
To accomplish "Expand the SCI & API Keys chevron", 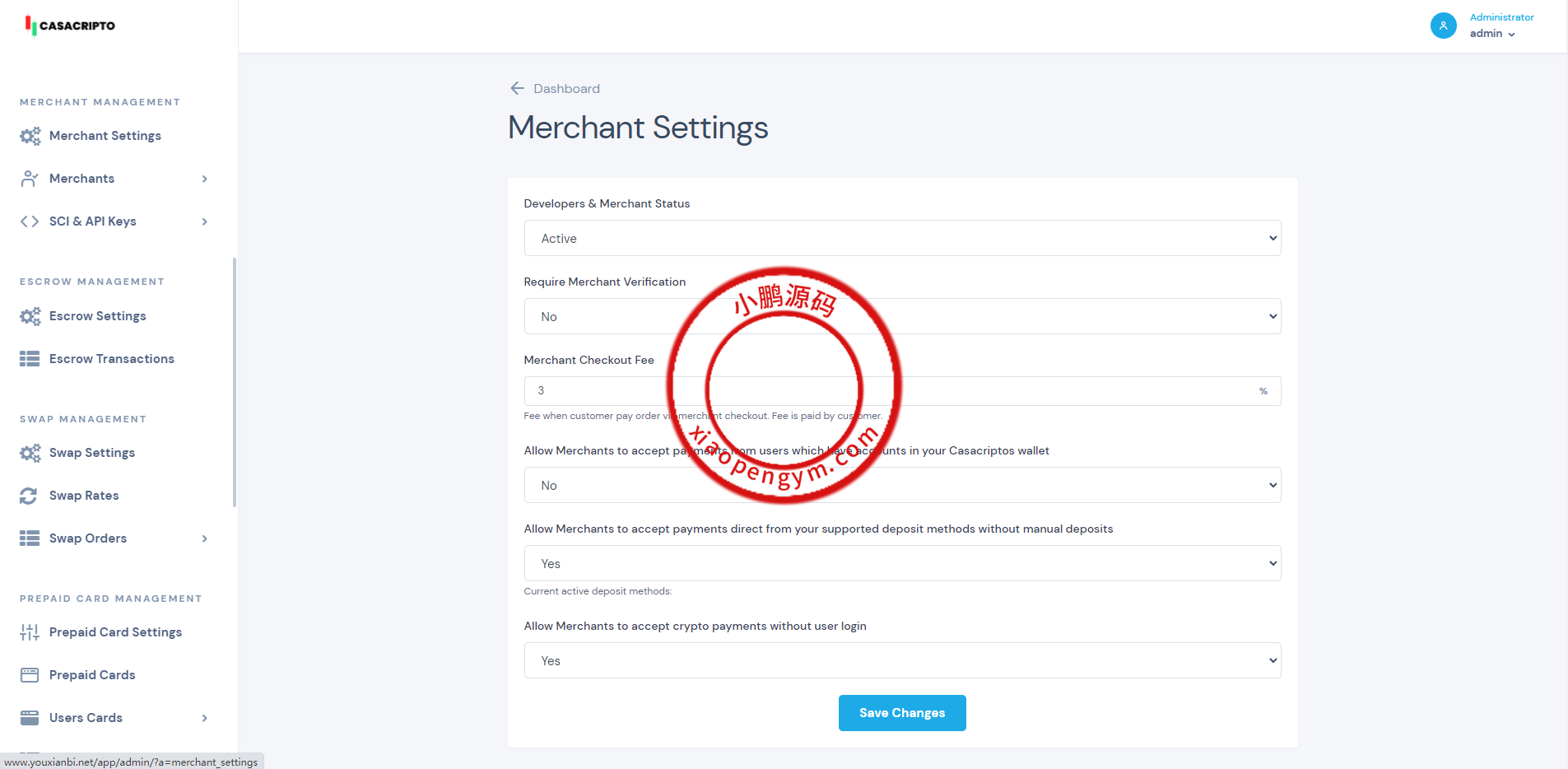I will [205, 221].
